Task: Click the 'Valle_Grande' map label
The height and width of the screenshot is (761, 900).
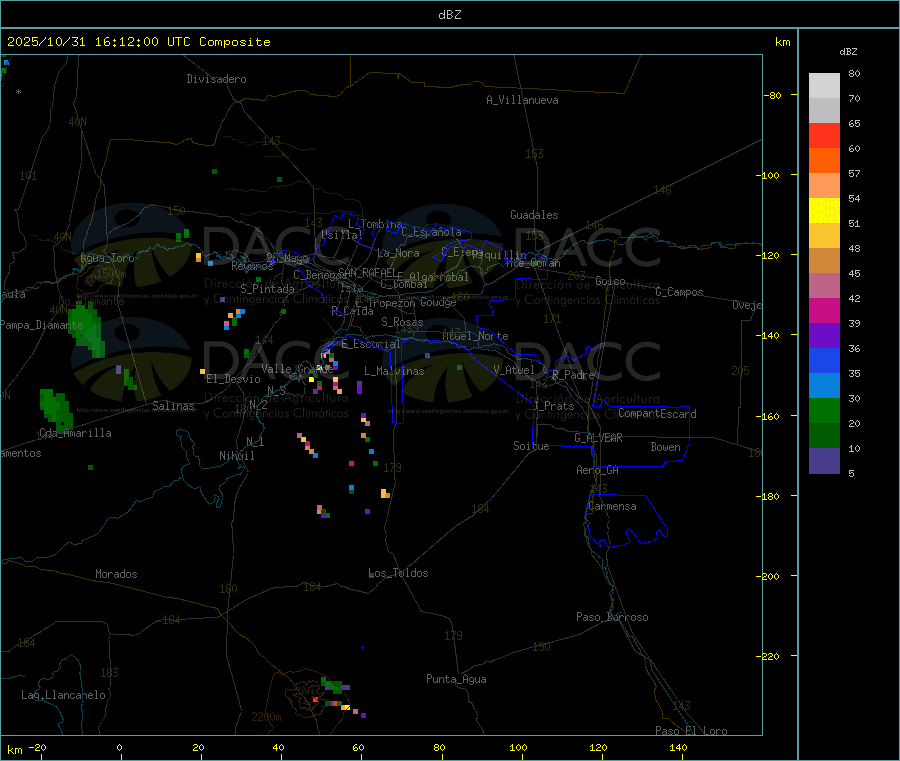Action: [297, 369]
